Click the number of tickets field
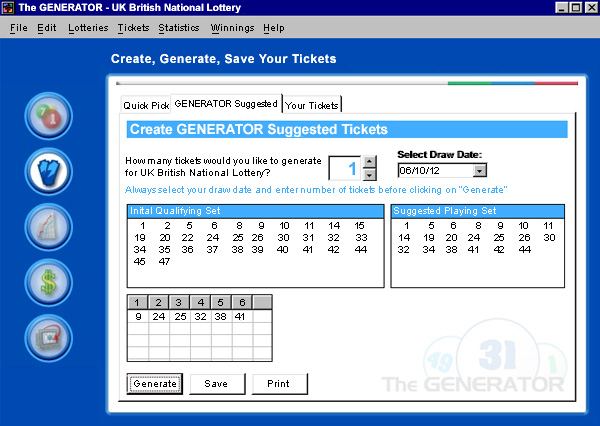This screenshot has width=600, height=426. pos(344,168)
